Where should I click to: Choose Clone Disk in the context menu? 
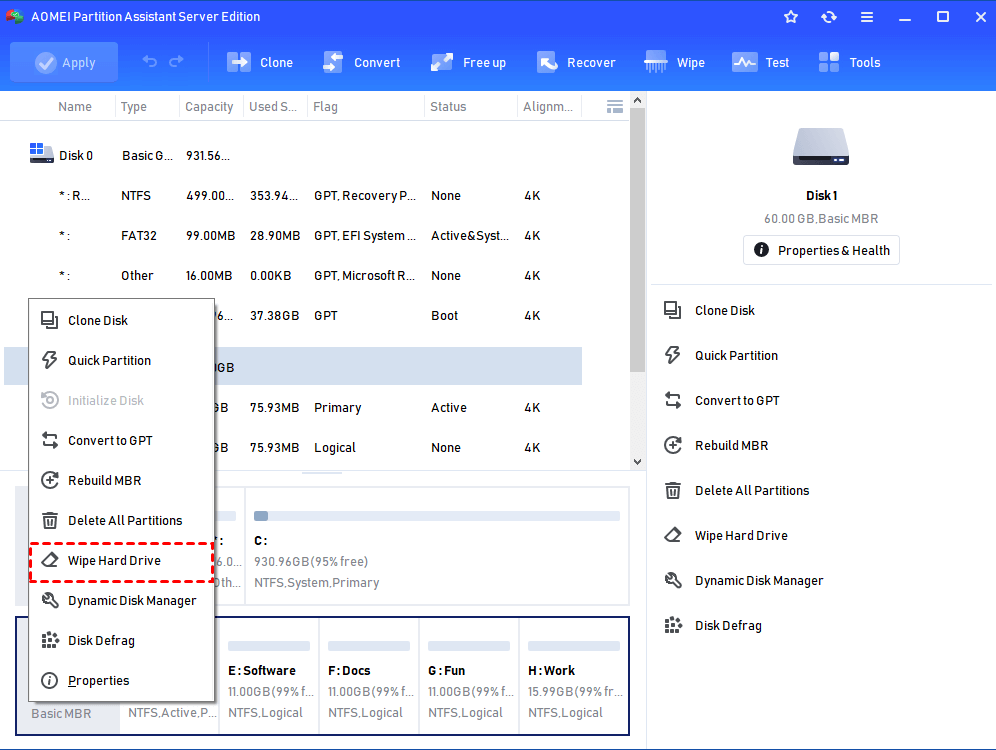[121, 320]
